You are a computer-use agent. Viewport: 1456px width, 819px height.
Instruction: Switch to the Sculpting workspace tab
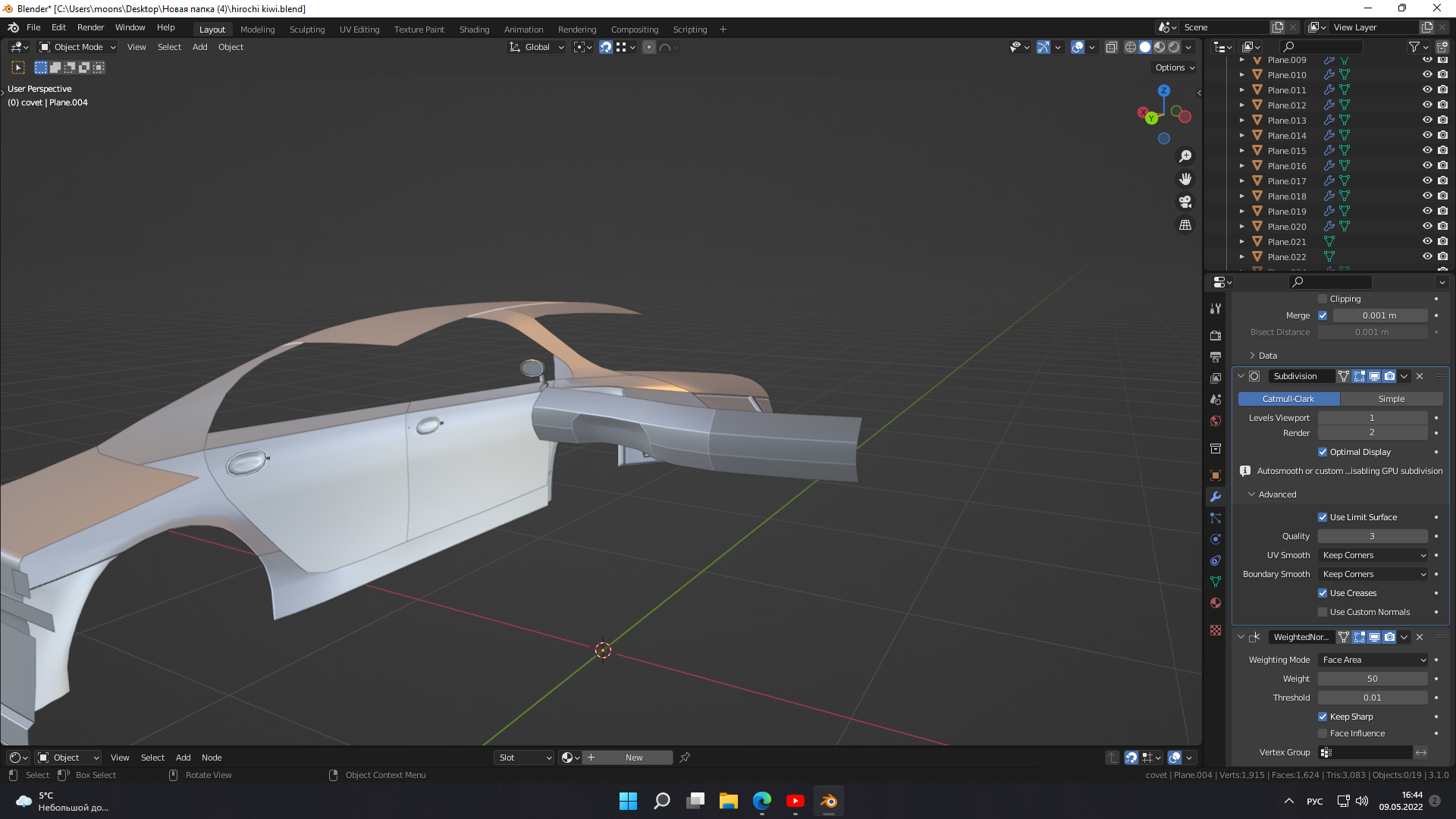click(306, 30)
